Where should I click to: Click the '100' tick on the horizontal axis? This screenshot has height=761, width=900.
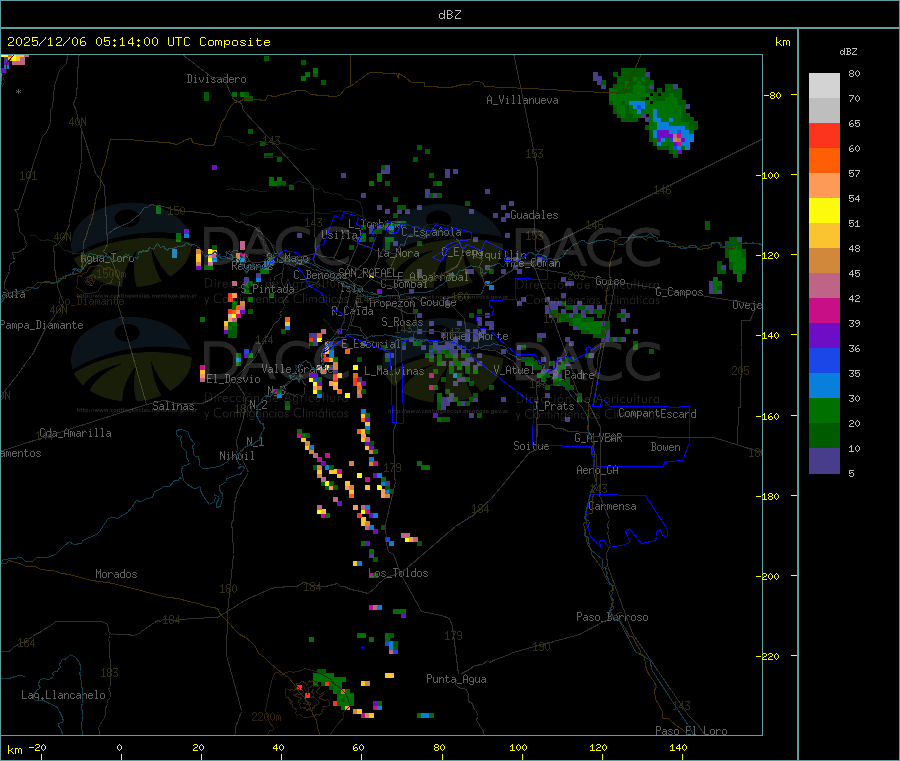(x=518, y=748)
